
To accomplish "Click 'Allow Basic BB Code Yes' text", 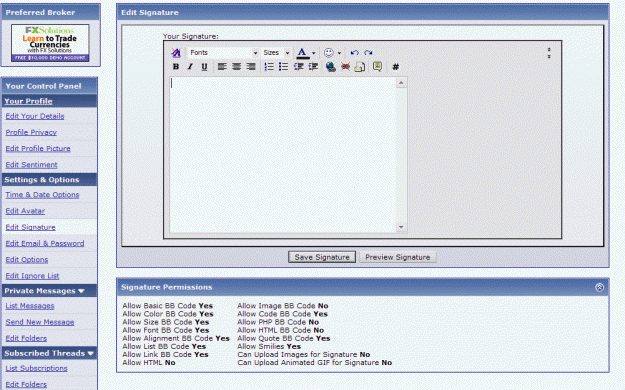I will tap(167, 306).
